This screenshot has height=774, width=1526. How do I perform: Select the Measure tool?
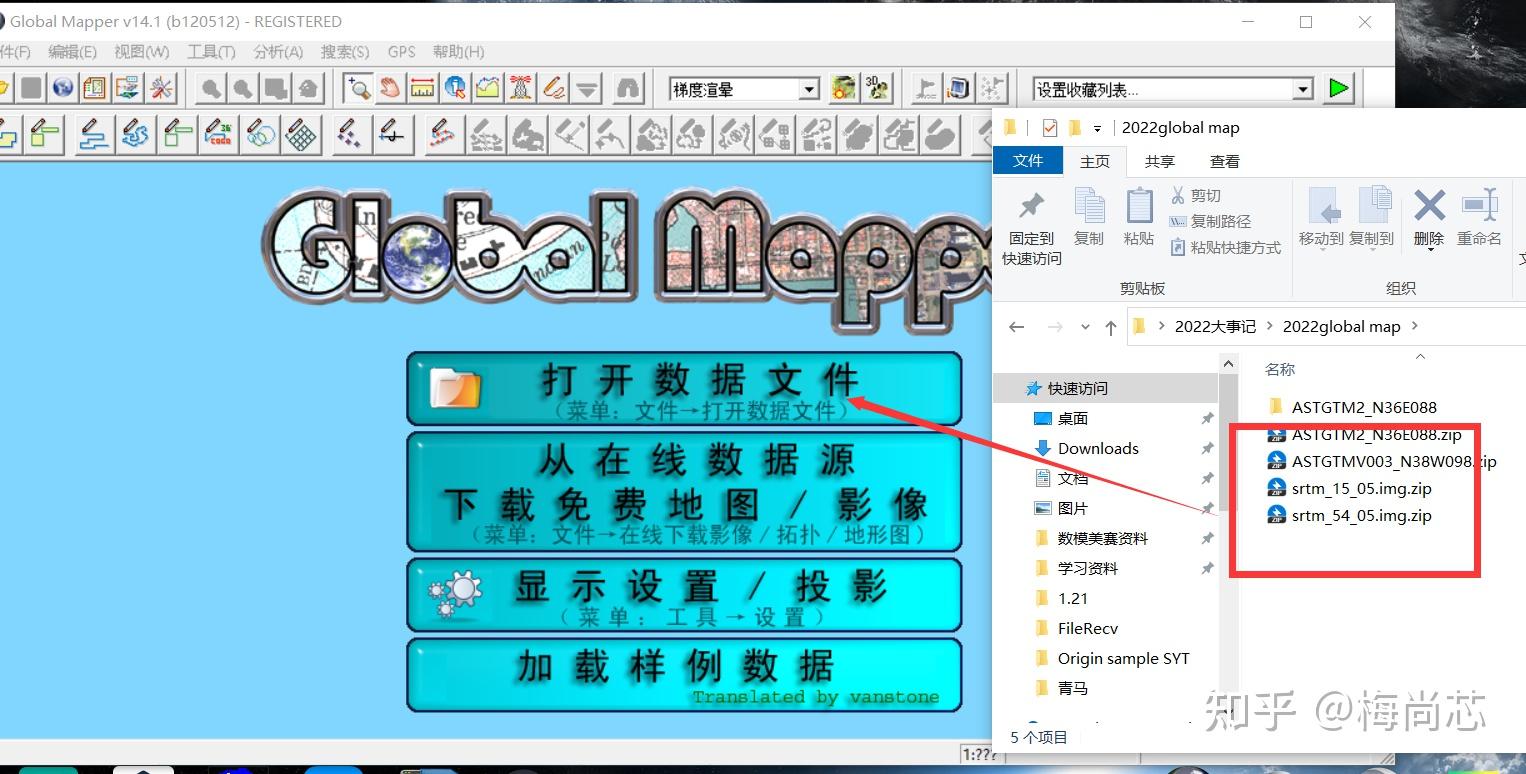[423, 88]
